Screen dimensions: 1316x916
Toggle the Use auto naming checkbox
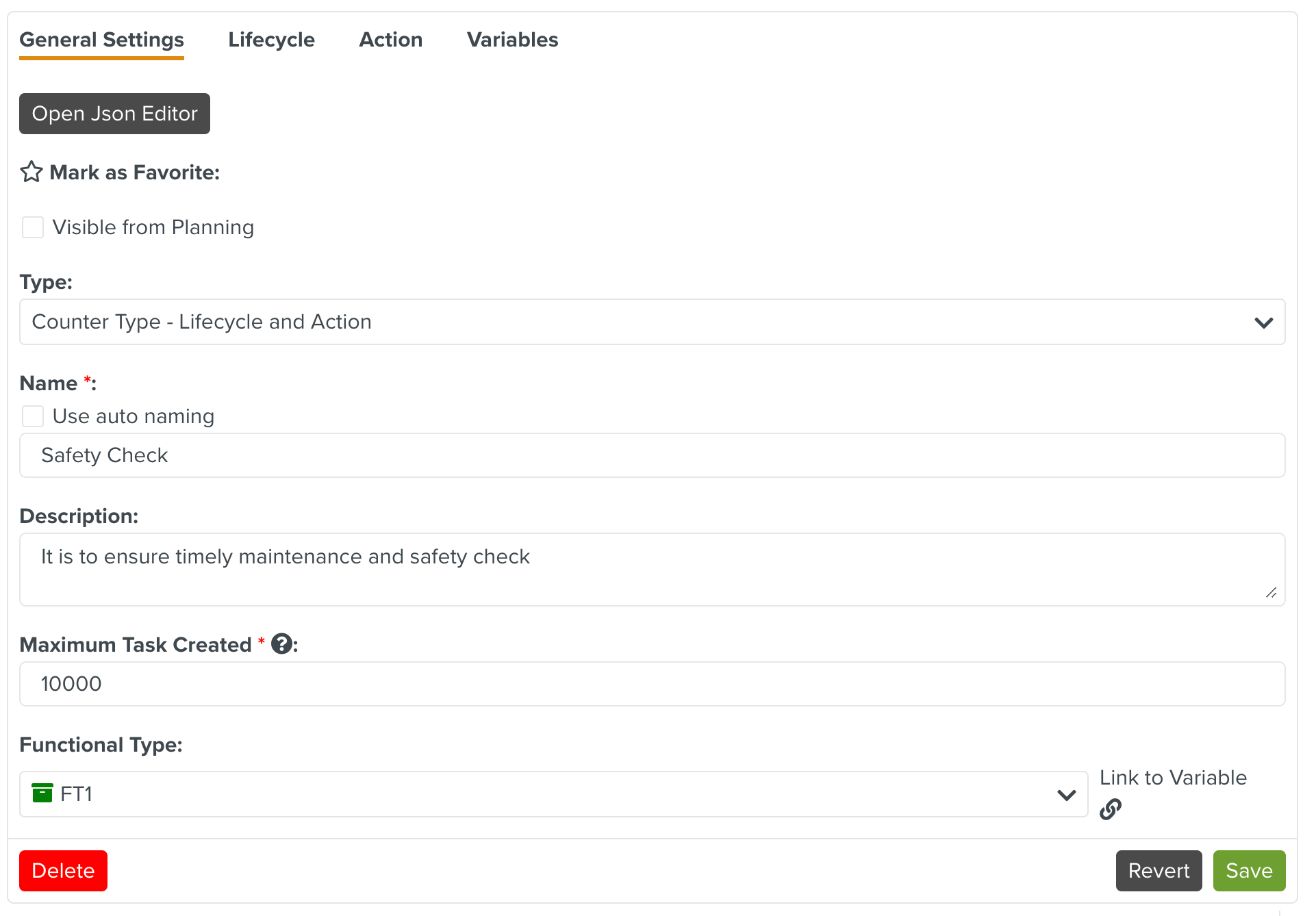tap(33, 416)
